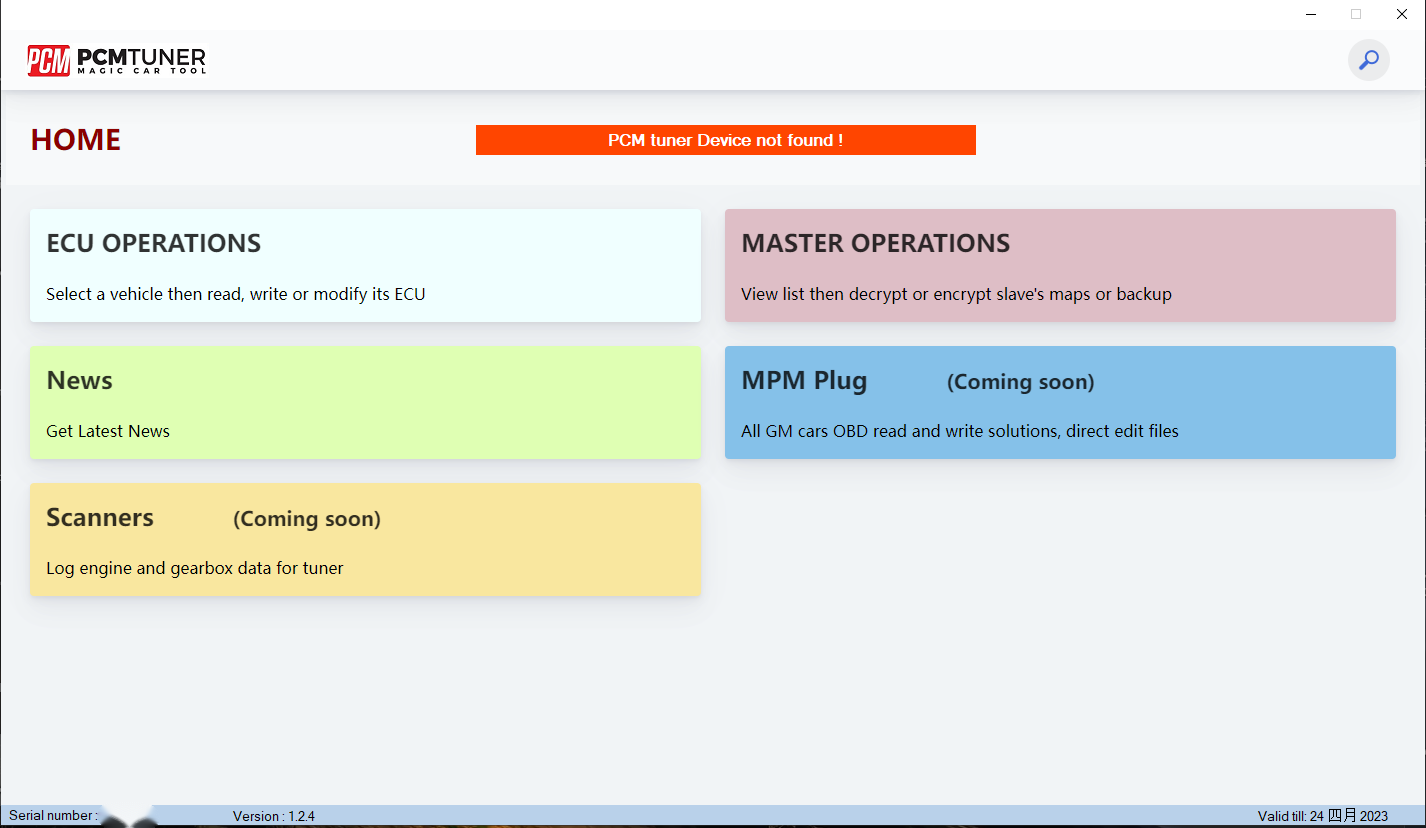Open the News tile heading

point(80,381)
